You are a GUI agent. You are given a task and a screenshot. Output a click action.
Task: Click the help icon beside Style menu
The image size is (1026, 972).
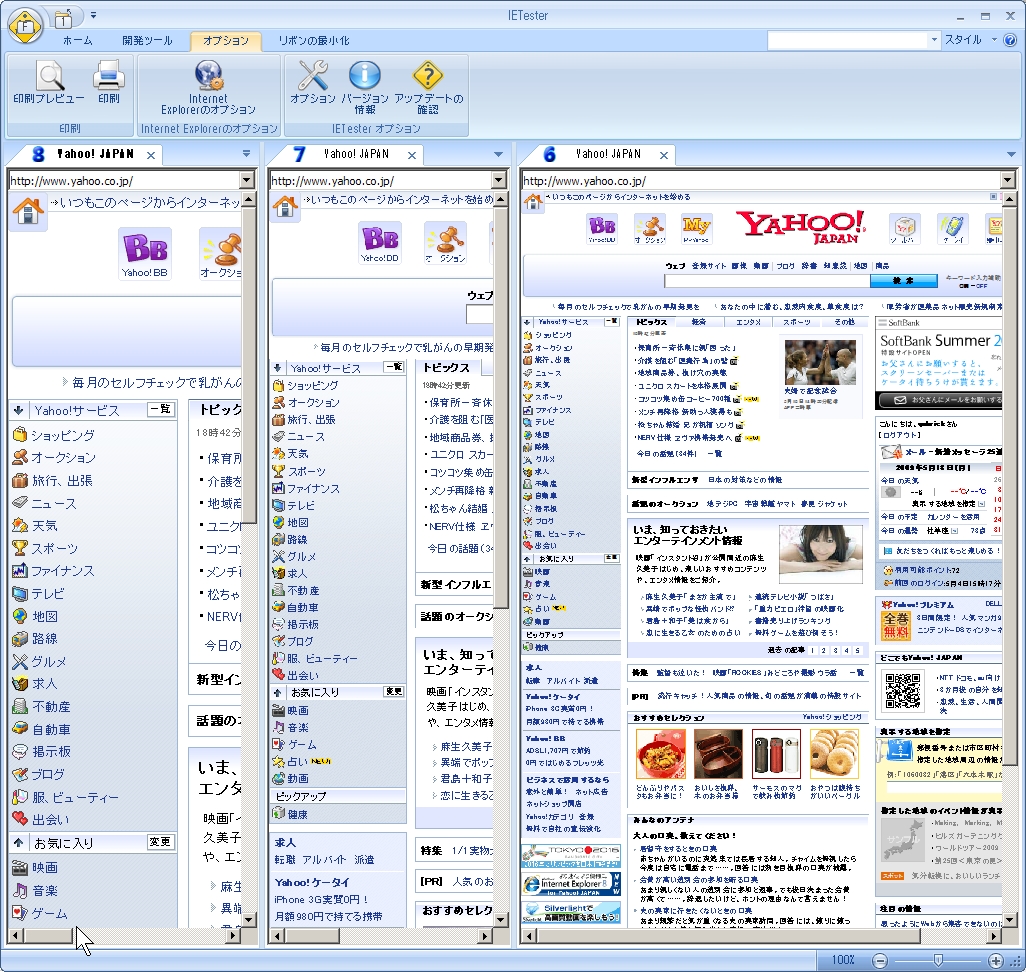tap(1010, 40)
